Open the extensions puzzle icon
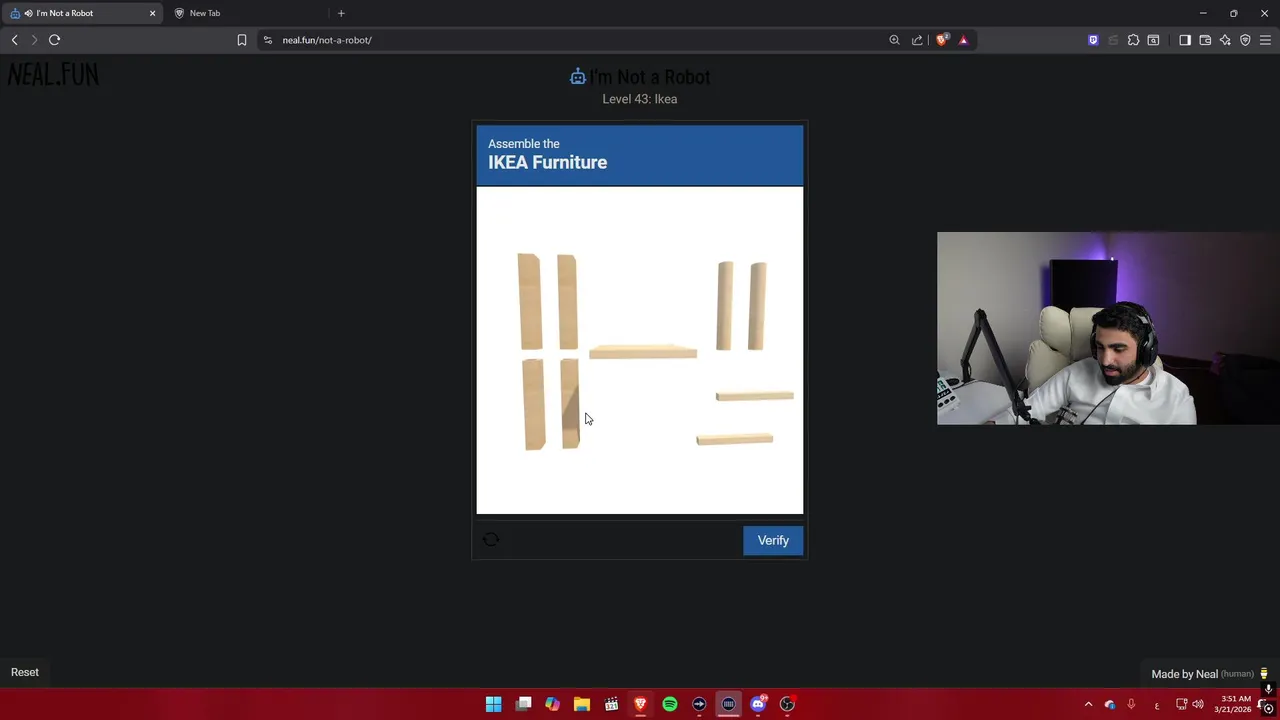 (x=1133, y=40)
